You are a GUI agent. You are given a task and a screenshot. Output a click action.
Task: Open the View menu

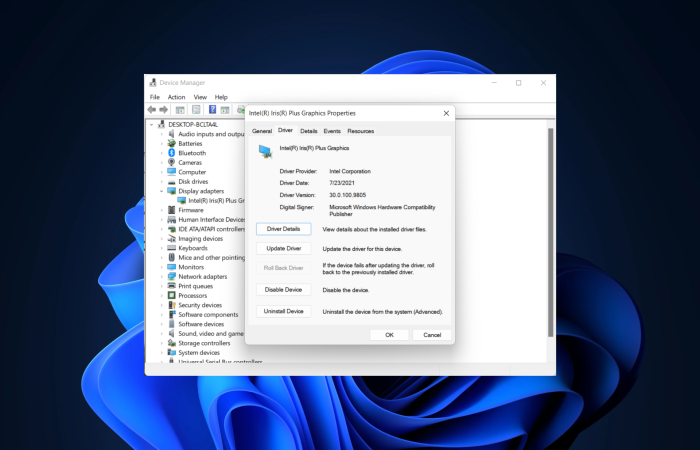(x=200, y=97)
